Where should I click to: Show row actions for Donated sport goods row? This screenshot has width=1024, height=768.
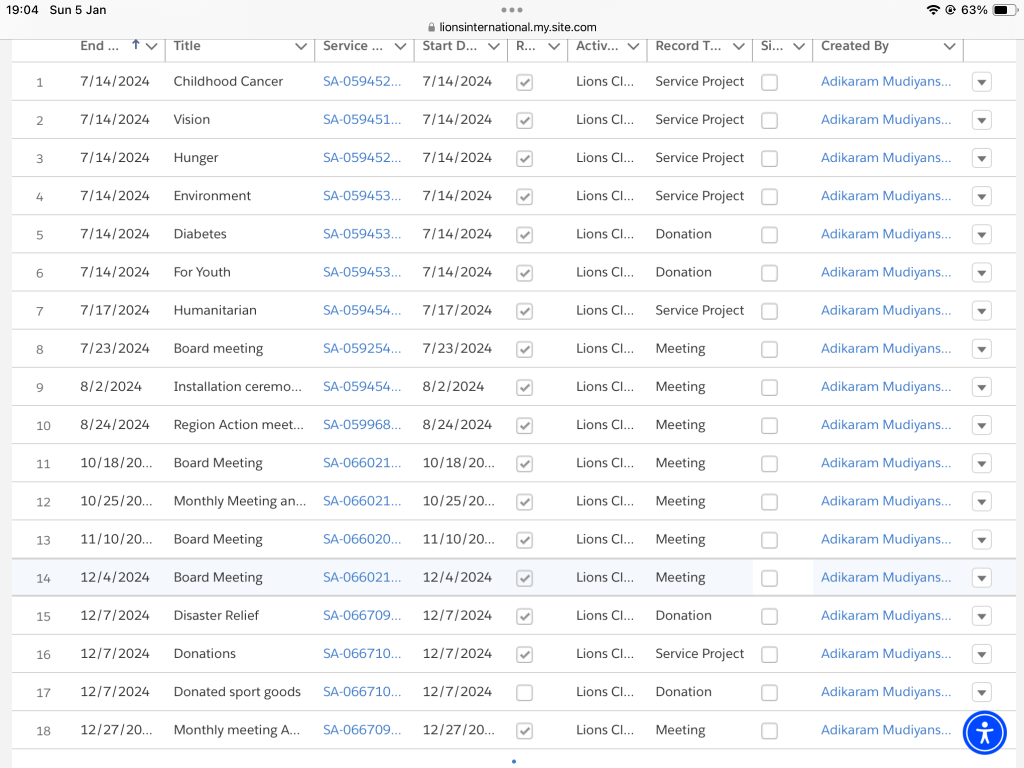tap(982, 692)
